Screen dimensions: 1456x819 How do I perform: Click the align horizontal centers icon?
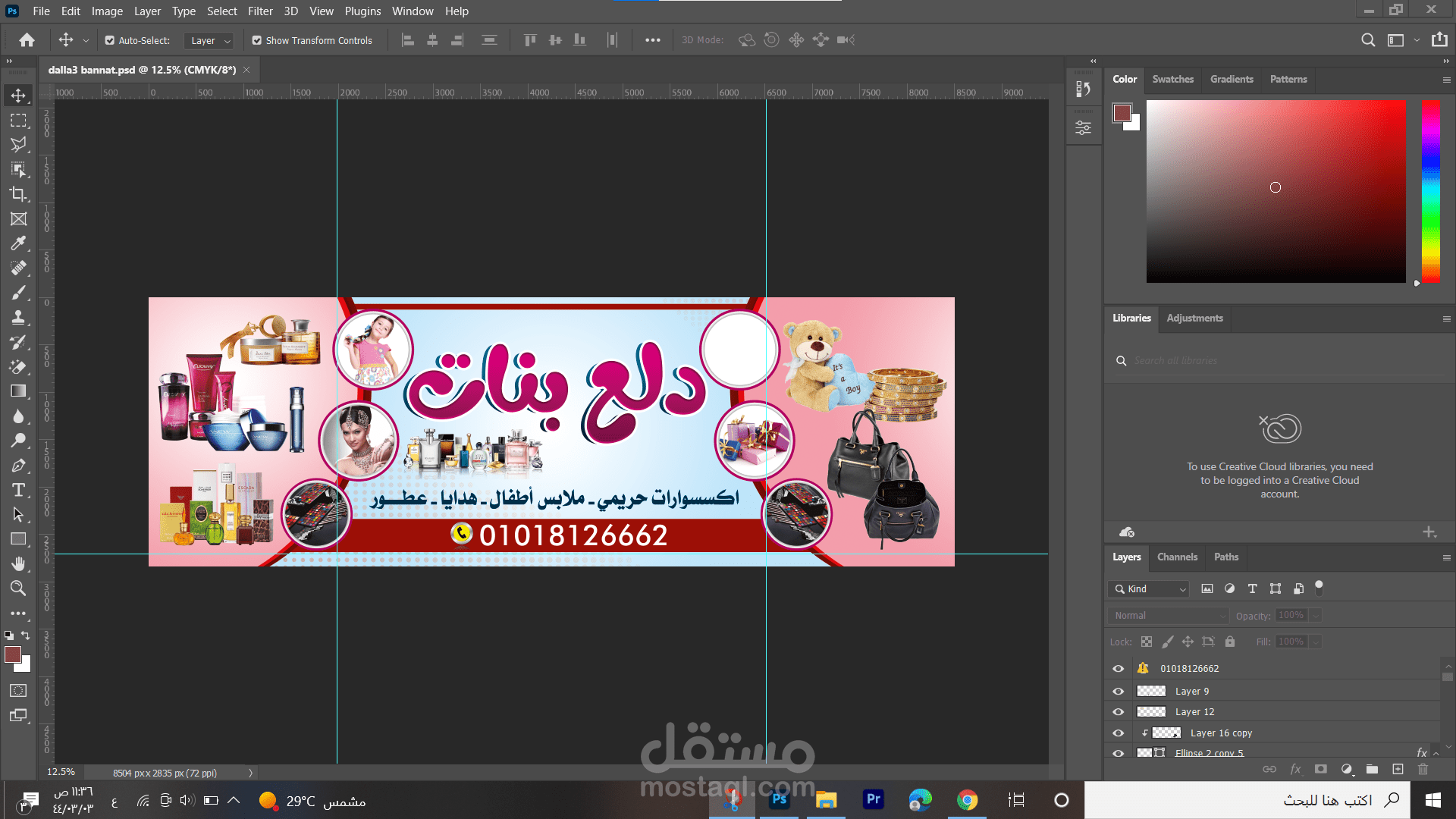coord(432,39)
